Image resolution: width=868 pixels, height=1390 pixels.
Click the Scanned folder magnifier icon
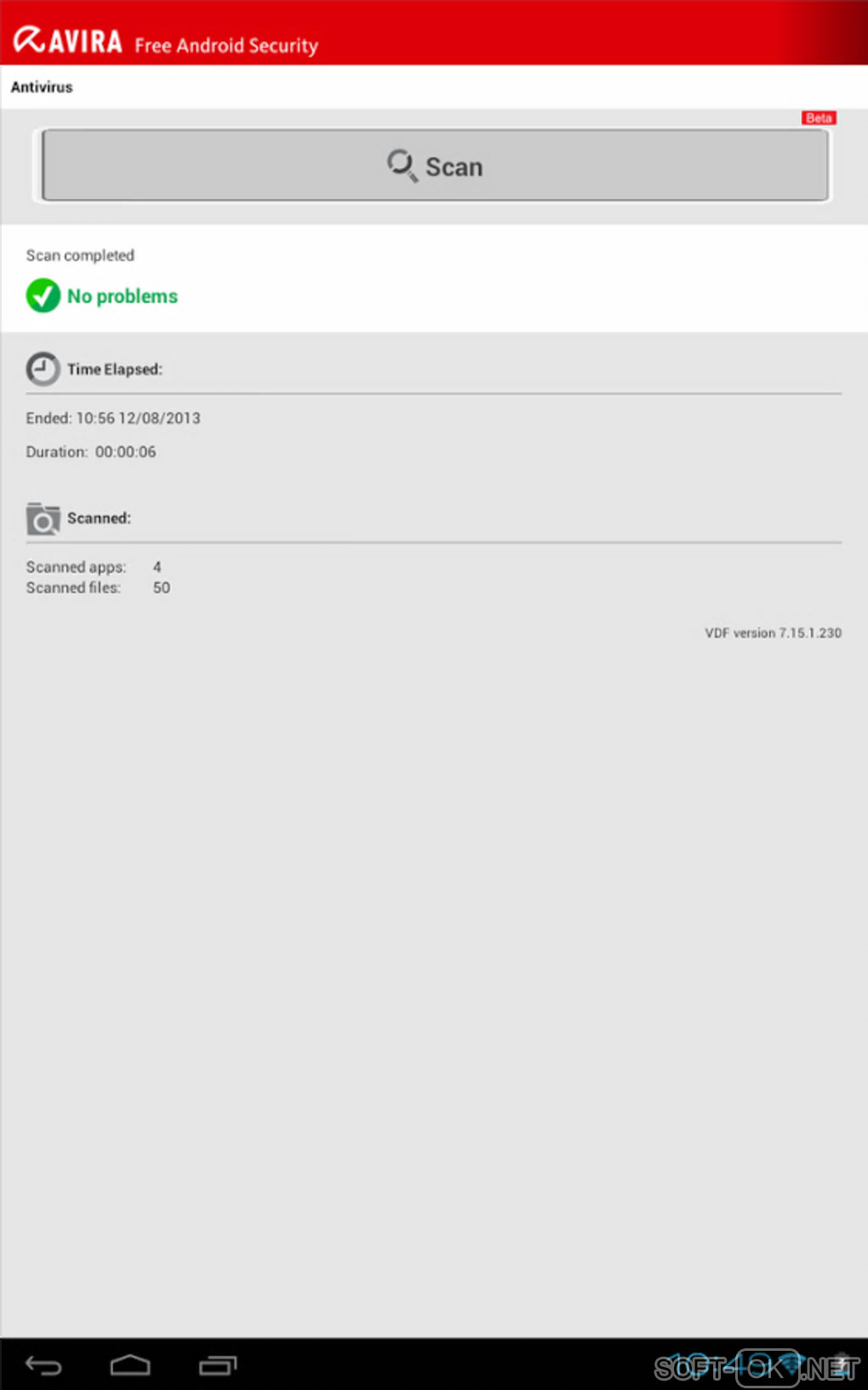[x=43, y=518]
